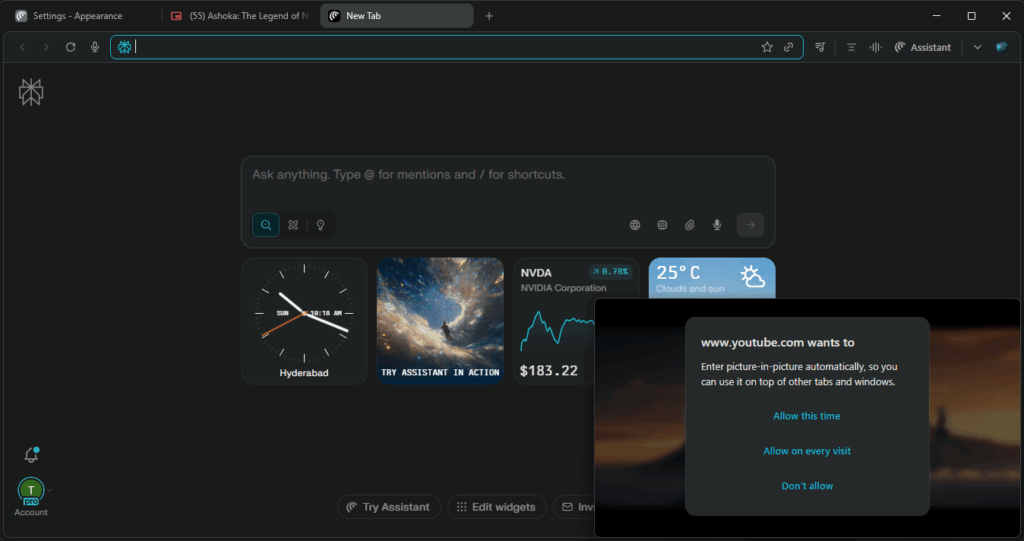1024x541 pixels.
Task: Expand account menu chevron beside avatar
Action: pyautogui.click(x=50, y=490)
